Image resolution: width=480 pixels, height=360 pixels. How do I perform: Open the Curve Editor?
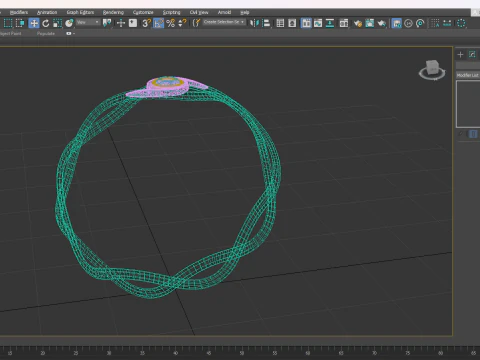318,23
